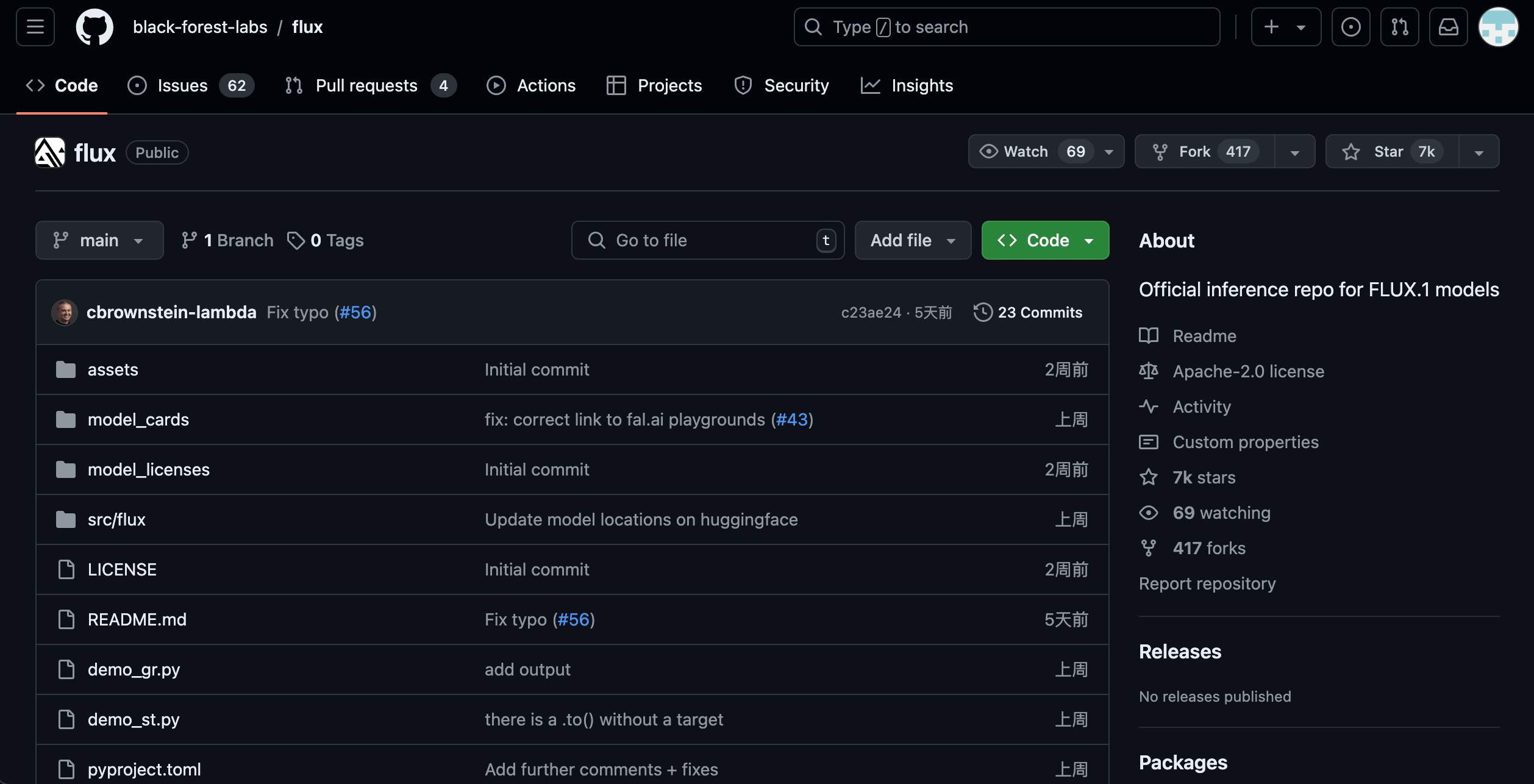This screenshot has width=1534, height=784.
Task: Open the create new plus dropdown
Action: (x=1286, y=27)
